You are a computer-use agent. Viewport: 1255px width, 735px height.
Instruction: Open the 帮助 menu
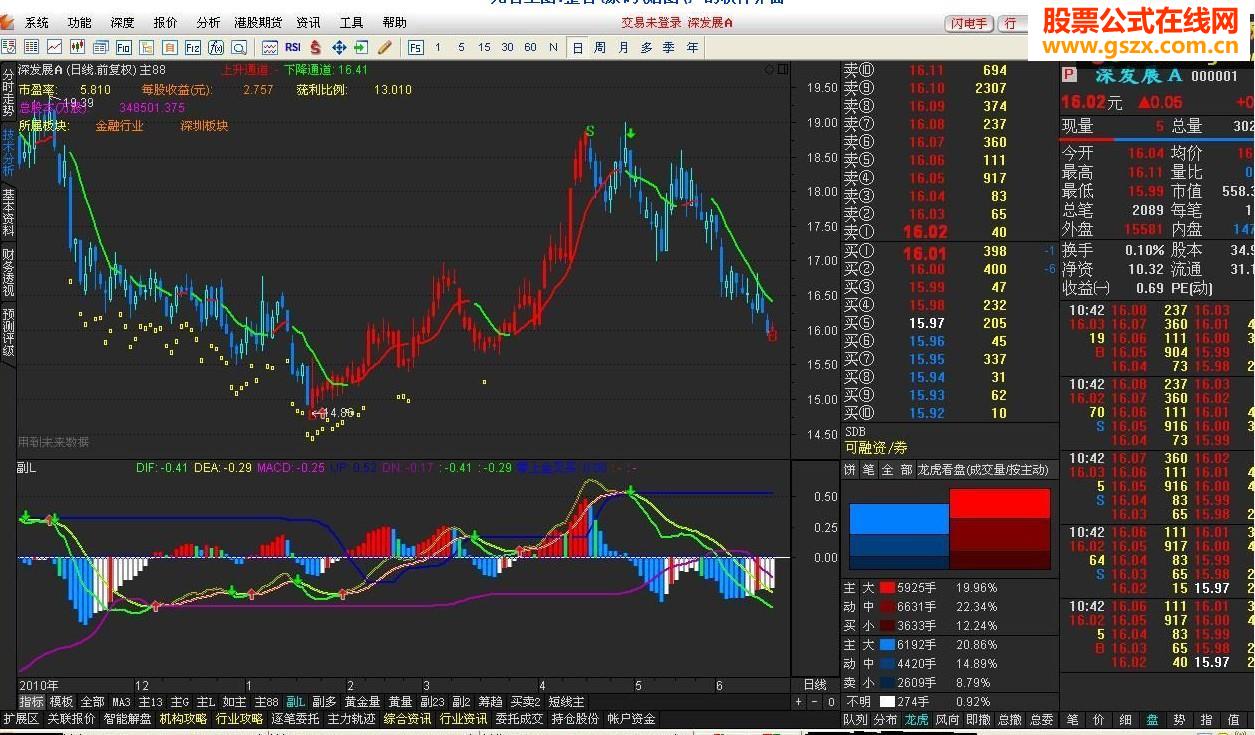point(394,22)
